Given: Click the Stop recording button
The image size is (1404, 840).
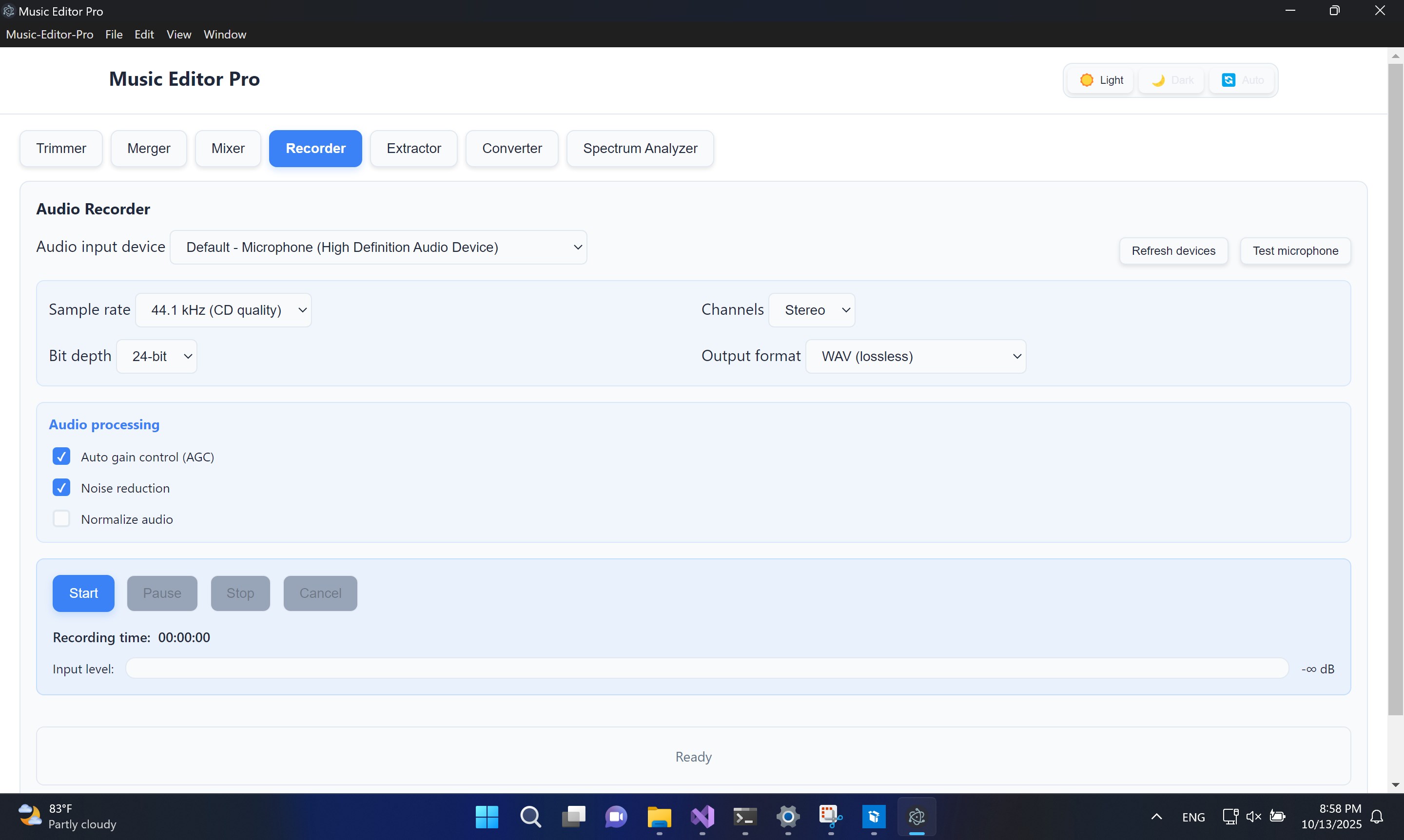Looking at the screenshot, I should pos(240,593).
